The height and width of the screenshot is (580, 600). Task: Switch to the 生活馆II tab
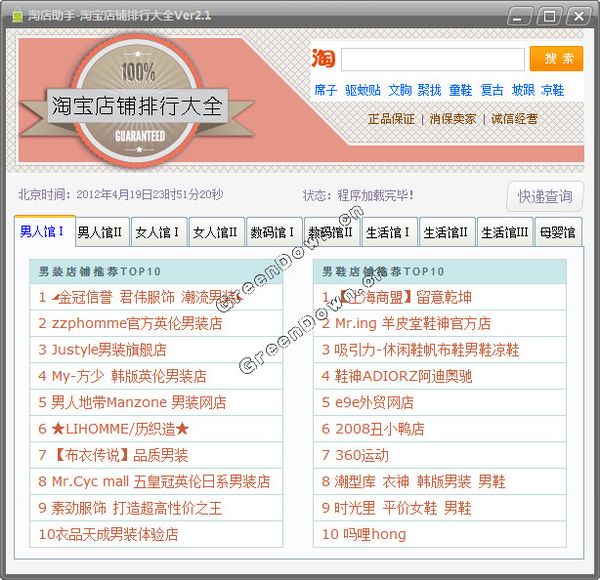[x=447, y=232]
